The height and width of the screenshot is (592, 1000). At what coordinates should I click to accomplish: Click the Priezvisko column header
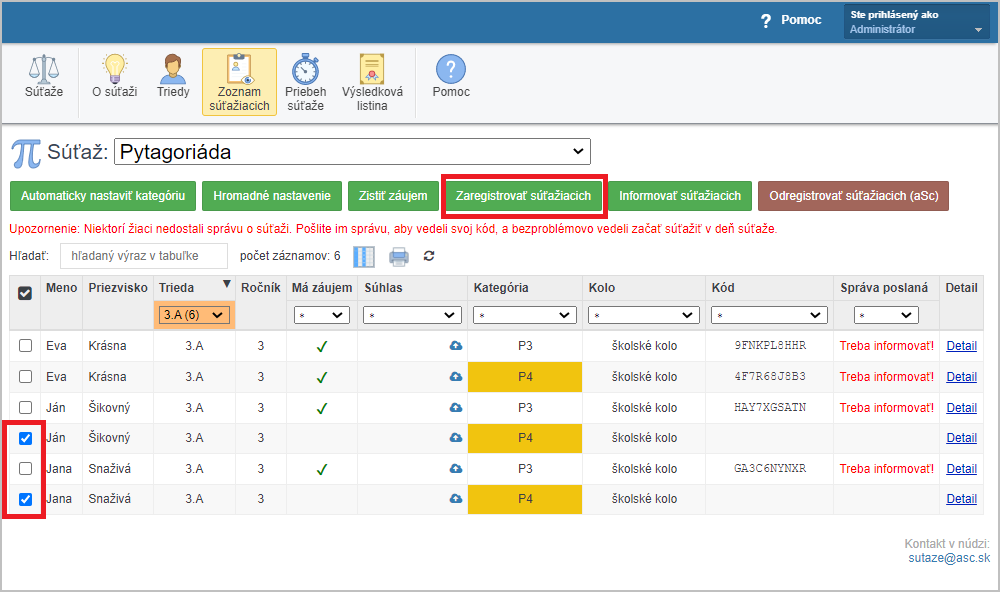click(x=118, y=288)
